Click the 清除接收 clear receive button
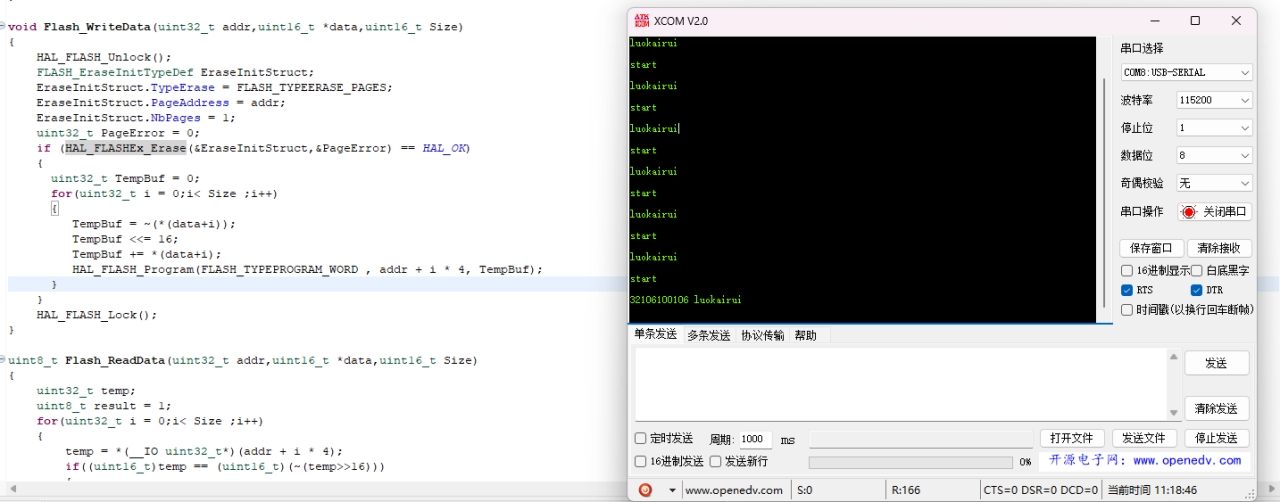The image size is (1280, 502). [x=1219, y=248]
